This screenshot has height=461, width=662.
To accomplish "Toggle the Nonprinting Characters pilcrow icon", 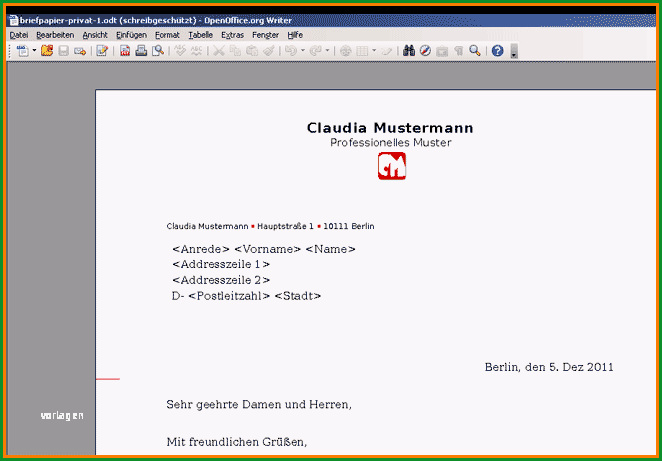I will point(459,51).
